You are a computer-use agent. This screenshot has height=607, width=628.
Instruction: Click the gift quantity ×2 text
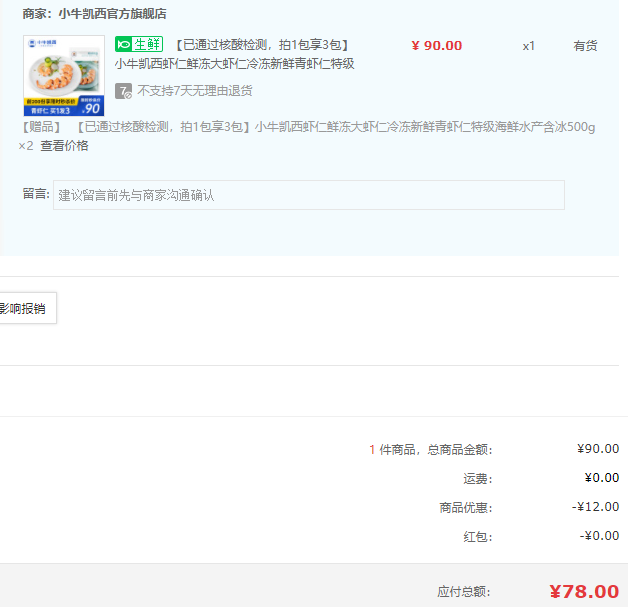click(x=26, y=146)
